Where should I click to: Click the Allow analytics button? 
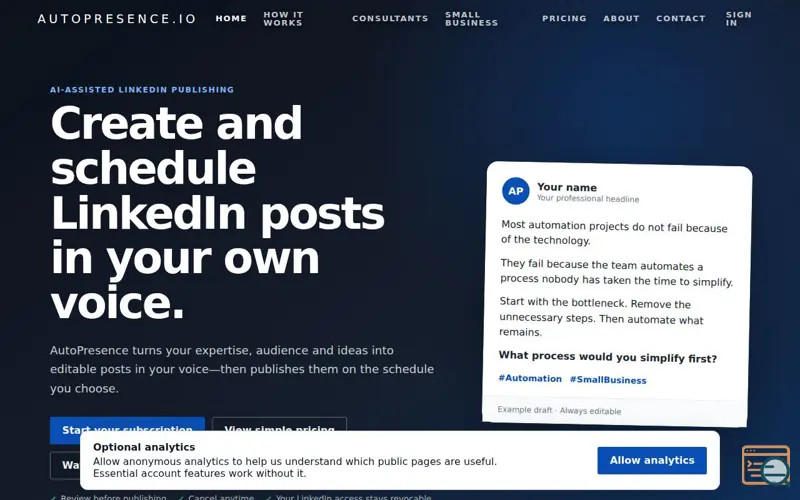652,460
